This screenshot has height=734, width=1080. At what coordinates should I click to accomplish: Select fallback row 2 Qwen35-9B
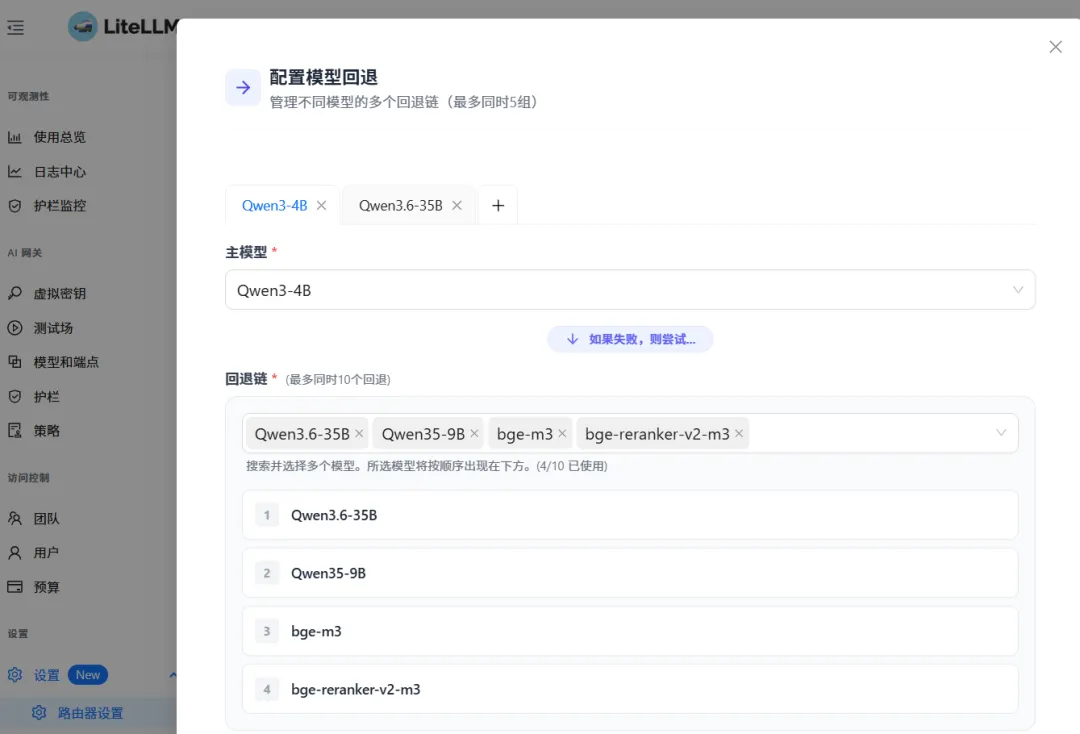pyautogui.click(x=630, y=573)
